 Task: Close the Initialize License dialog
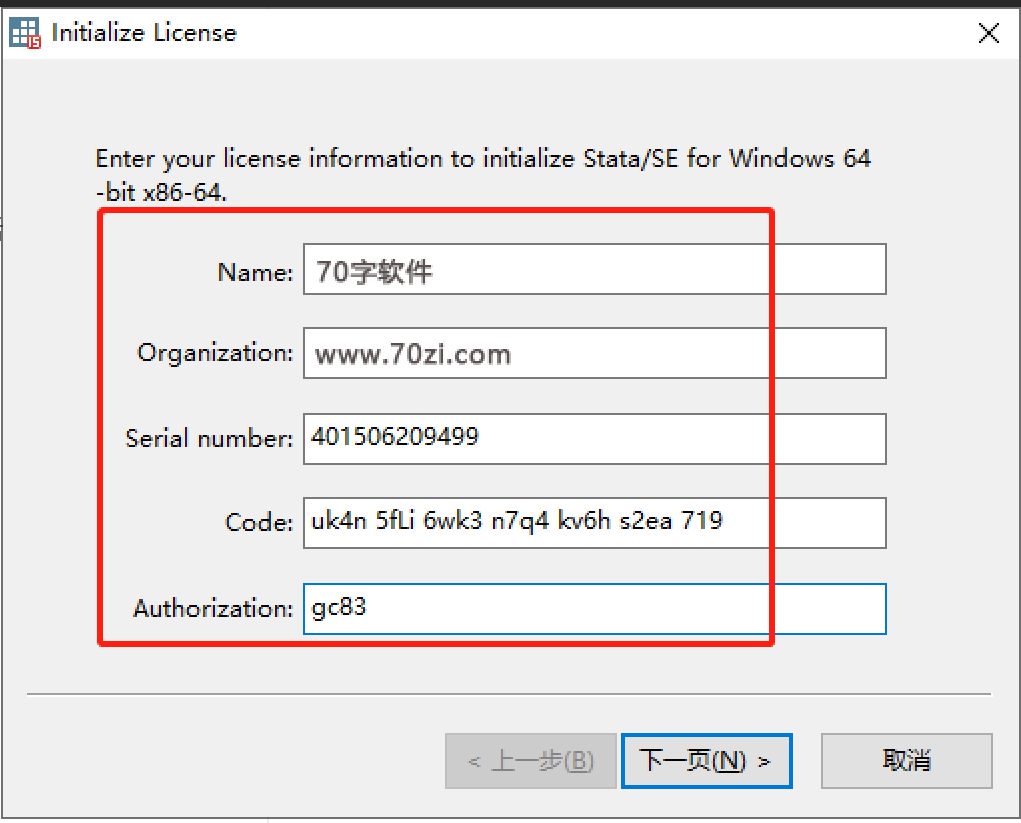(988, 33)
